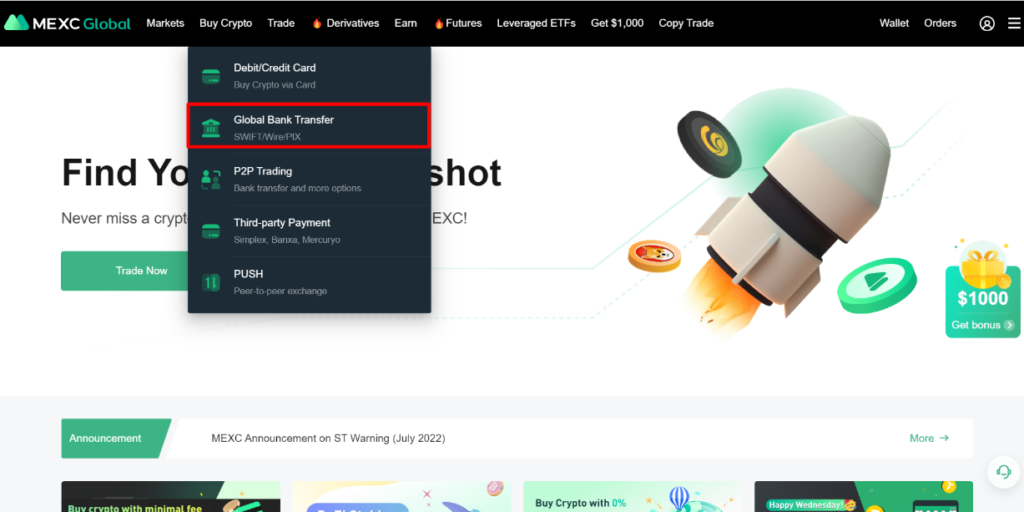Click the Debit/Credit Card icon

click(211, 76)
